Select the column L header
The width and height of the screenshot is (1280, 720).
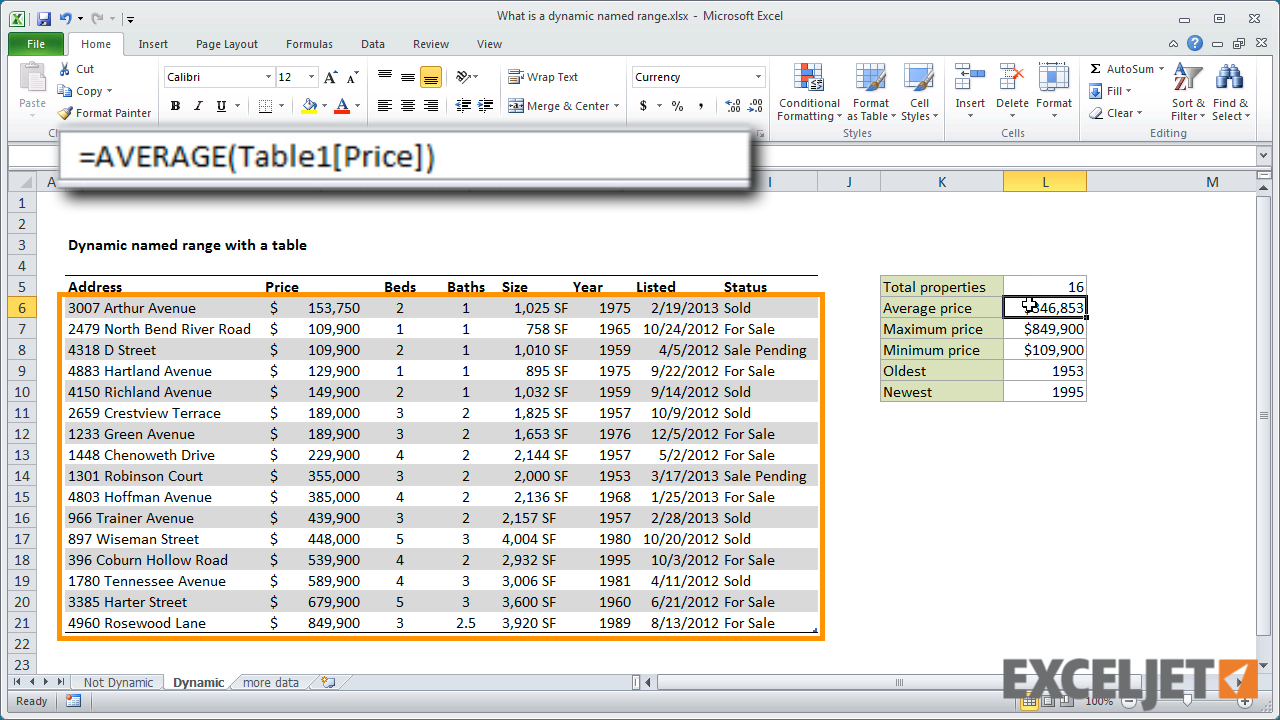(1045, 181)
